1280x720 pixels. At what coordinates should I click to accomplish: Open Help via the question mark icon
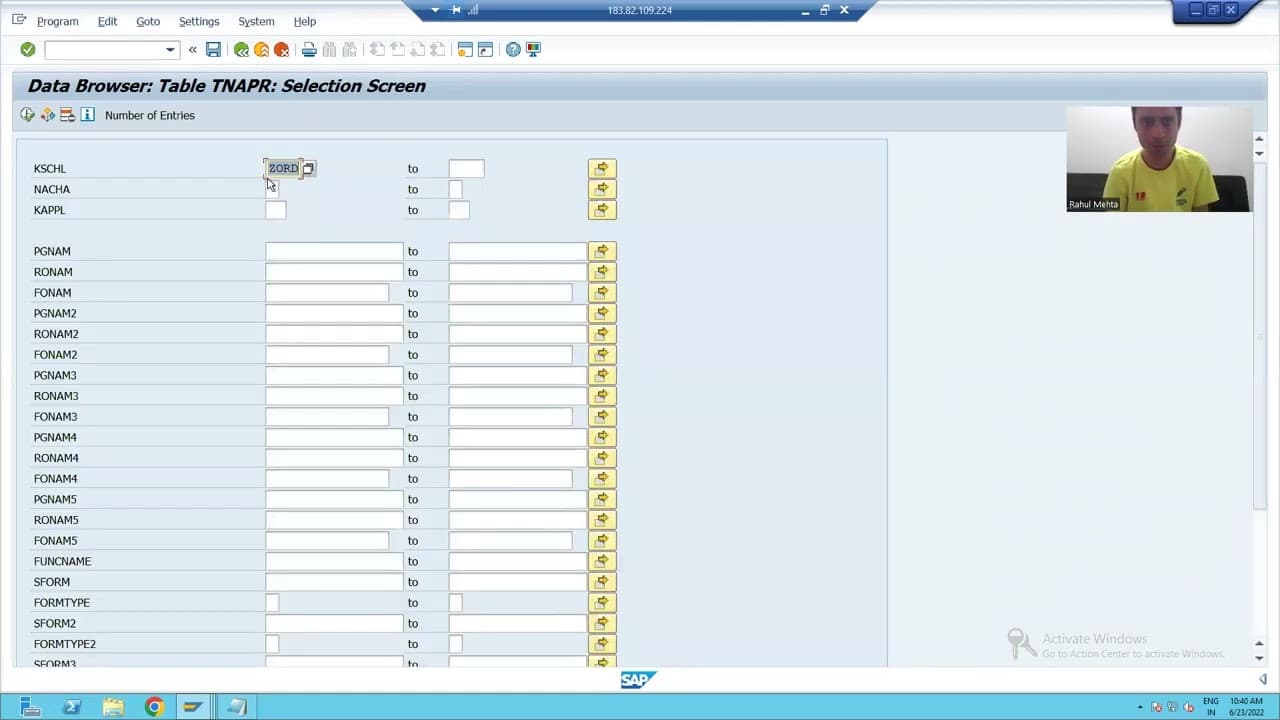point(513,49)
